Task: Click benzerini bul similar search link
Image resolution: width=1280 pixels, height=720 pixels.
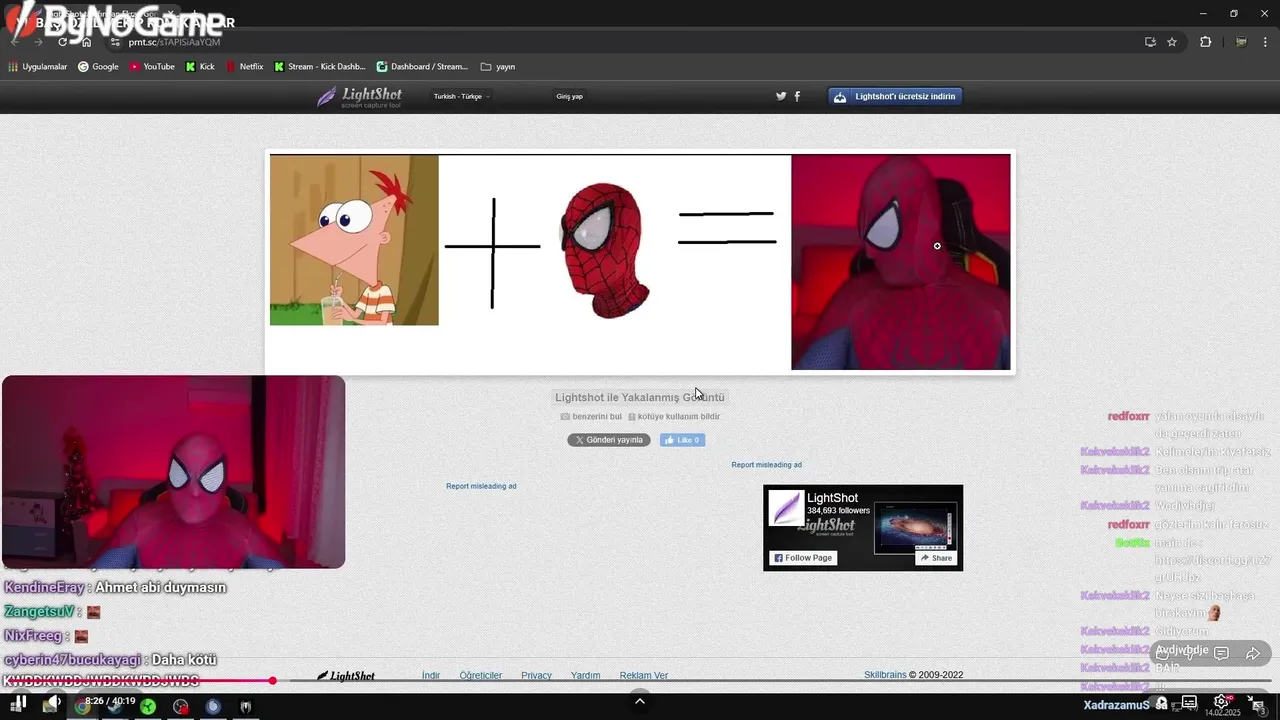Action: [591, 417]
